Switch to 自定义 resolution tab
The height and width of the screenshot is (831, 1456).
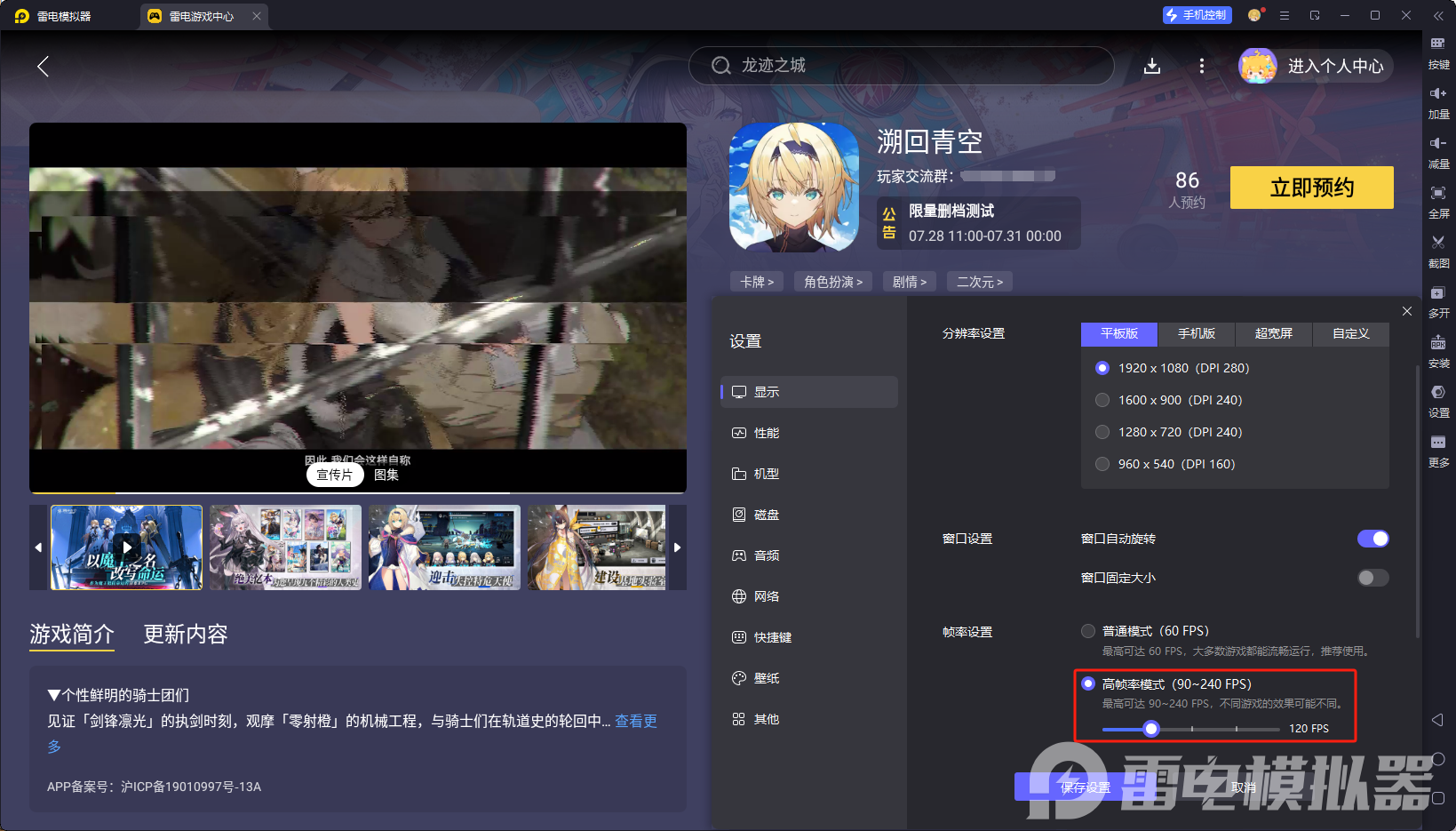(1351, 334)
